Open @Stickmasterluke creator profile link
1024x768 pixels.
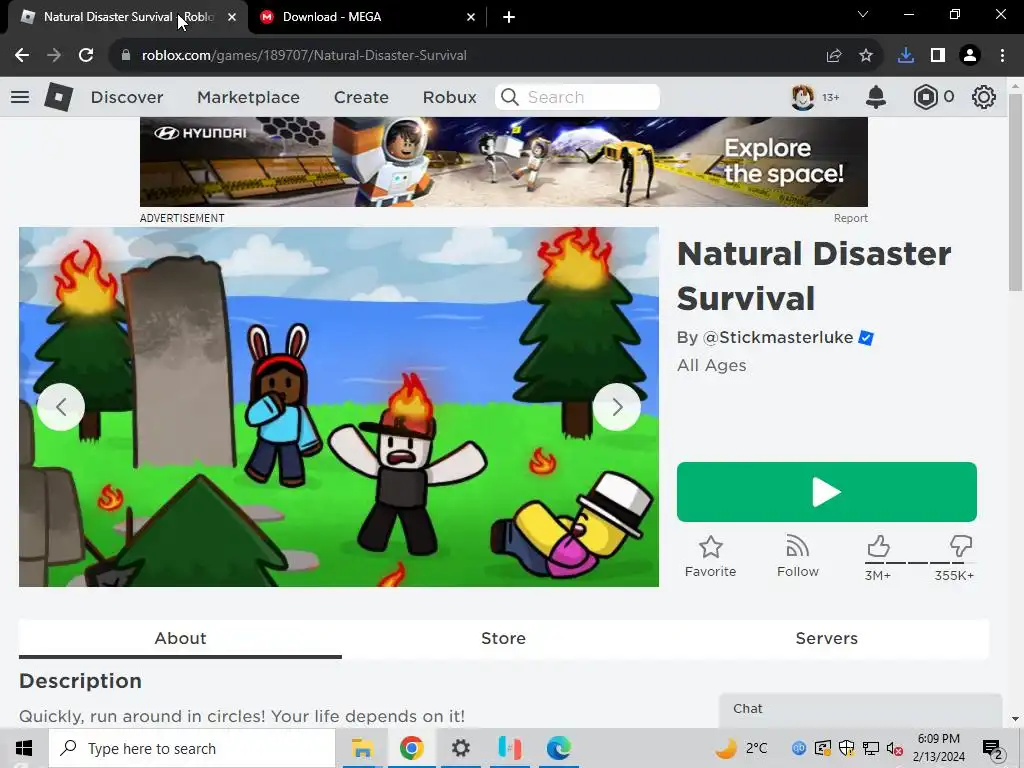click(778, 338)
